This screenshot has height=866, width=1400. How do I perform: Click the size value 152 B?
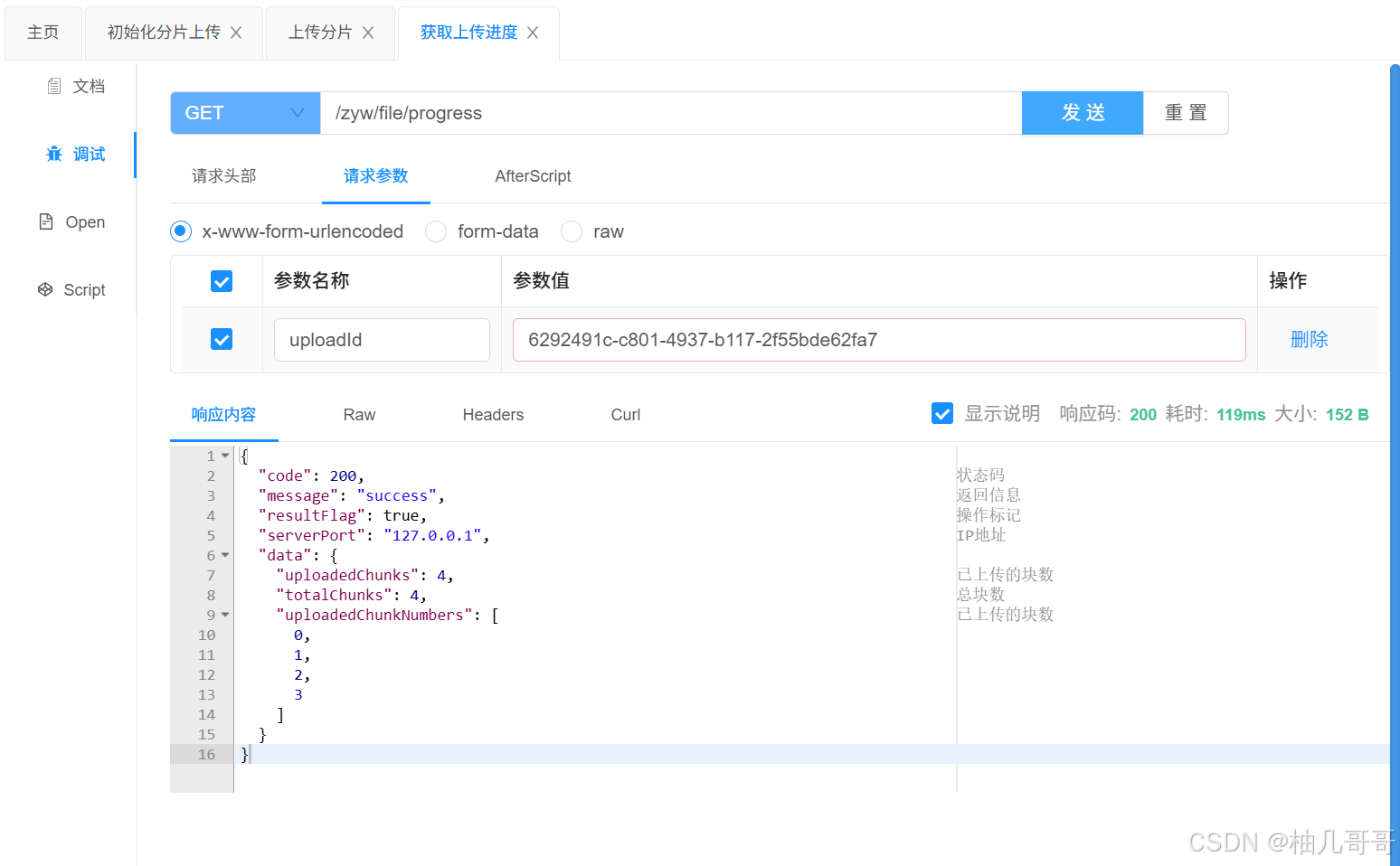coord(1348,414)
